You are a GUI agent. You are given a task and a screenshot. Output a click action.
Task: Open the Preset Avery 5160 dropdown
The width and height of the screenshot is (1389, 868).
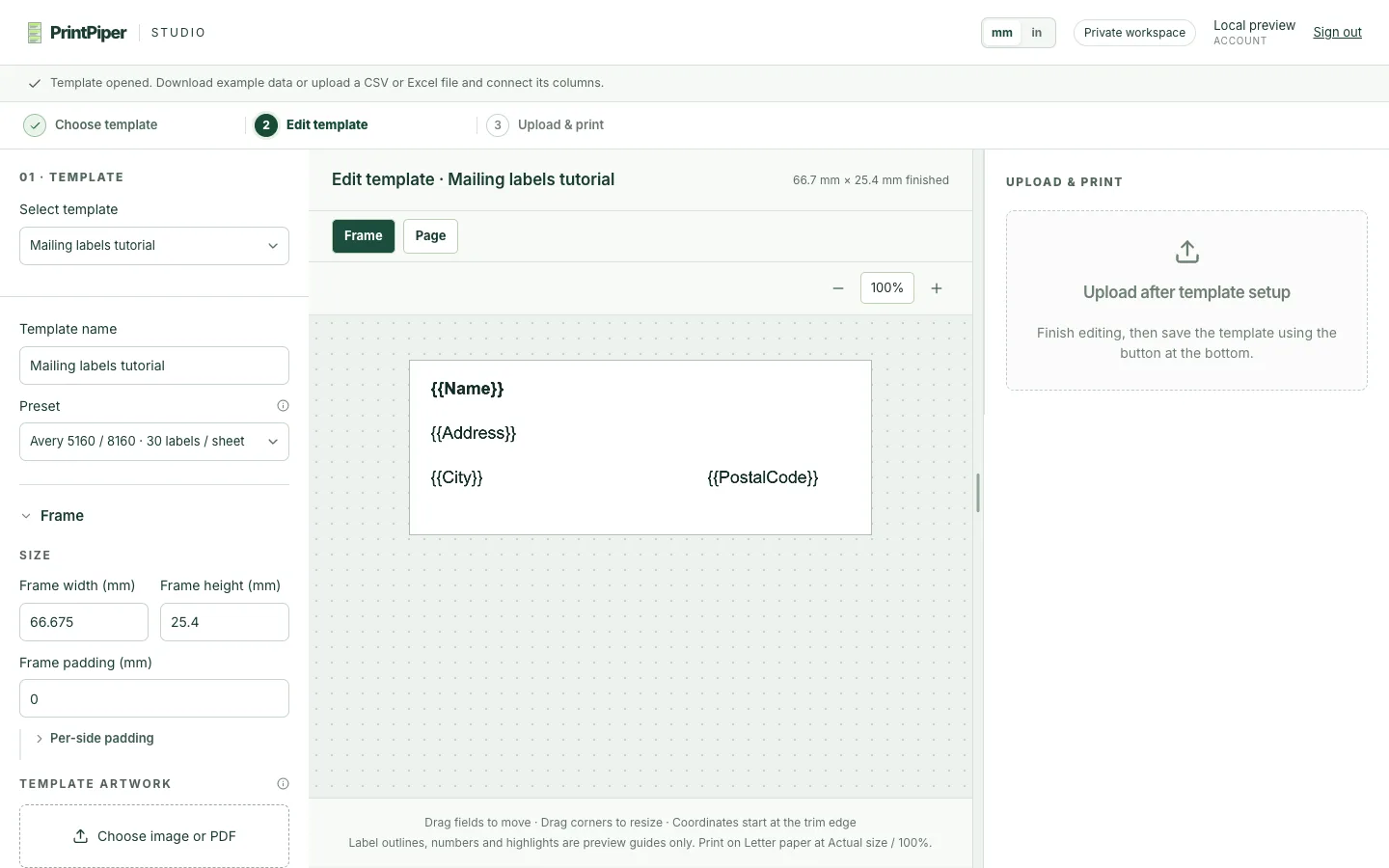(x=154, y=442)
